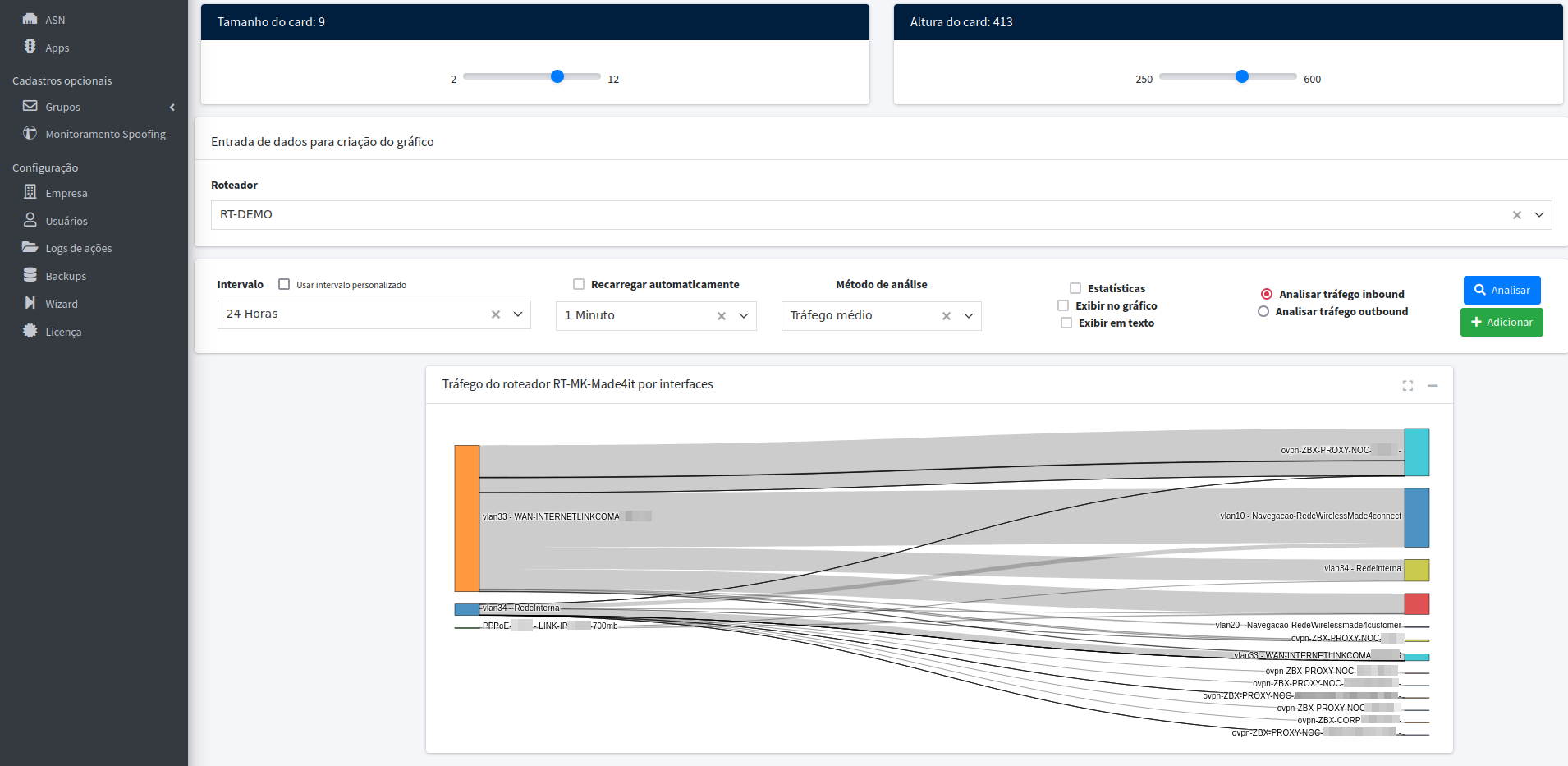Open the 1 Minuto dropdown arrow

(744, 316)
